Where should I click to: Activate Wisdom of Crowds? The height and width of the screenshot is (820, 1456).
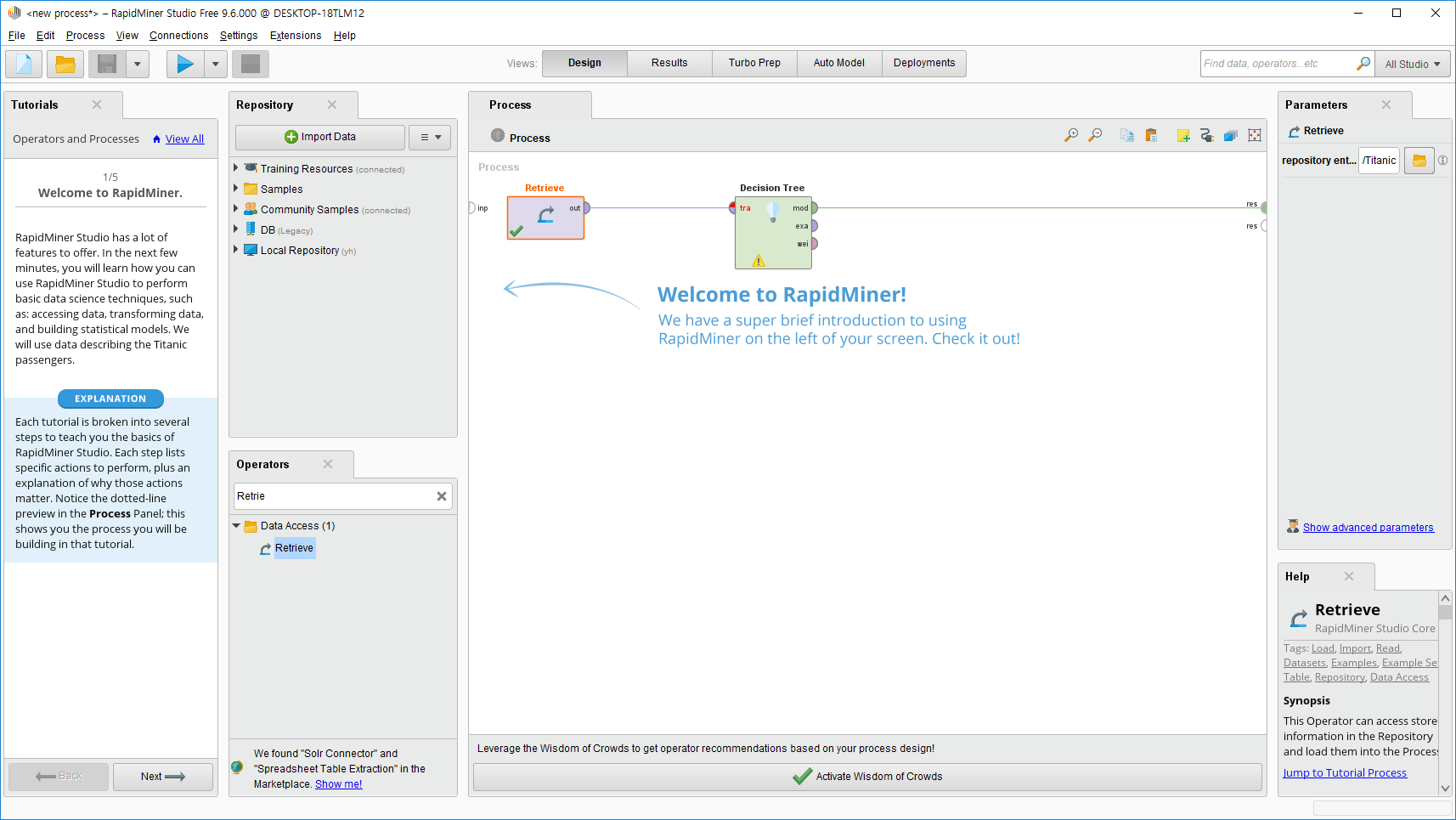pos(867,777)
